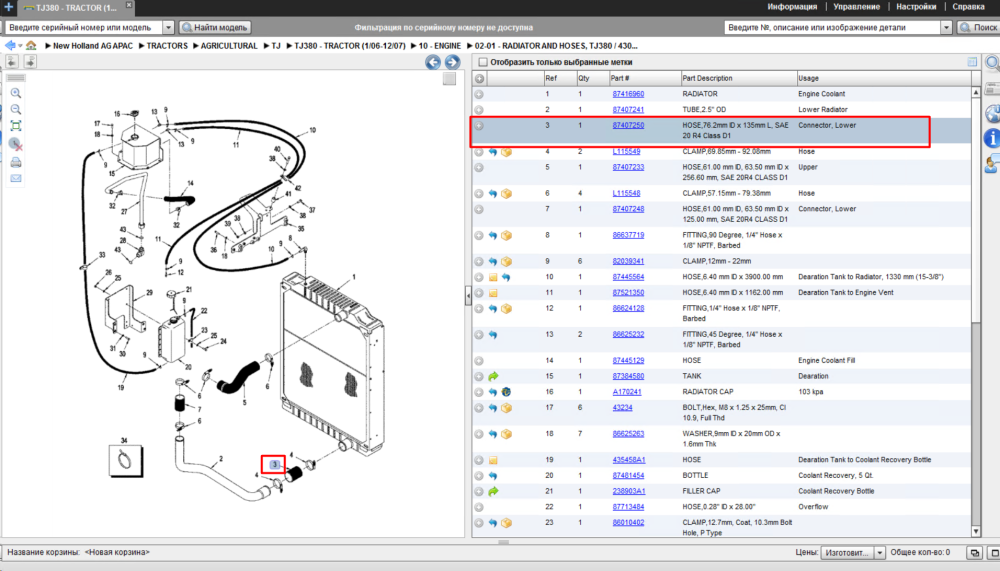Select the TJ380 - TRACTOR tab
Viewport: 1000px width, 571px height.
76,8
